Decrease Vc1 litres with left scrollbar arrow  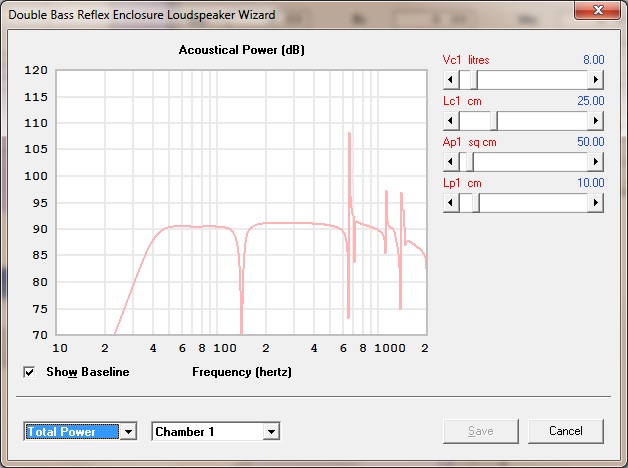(451, 80)
